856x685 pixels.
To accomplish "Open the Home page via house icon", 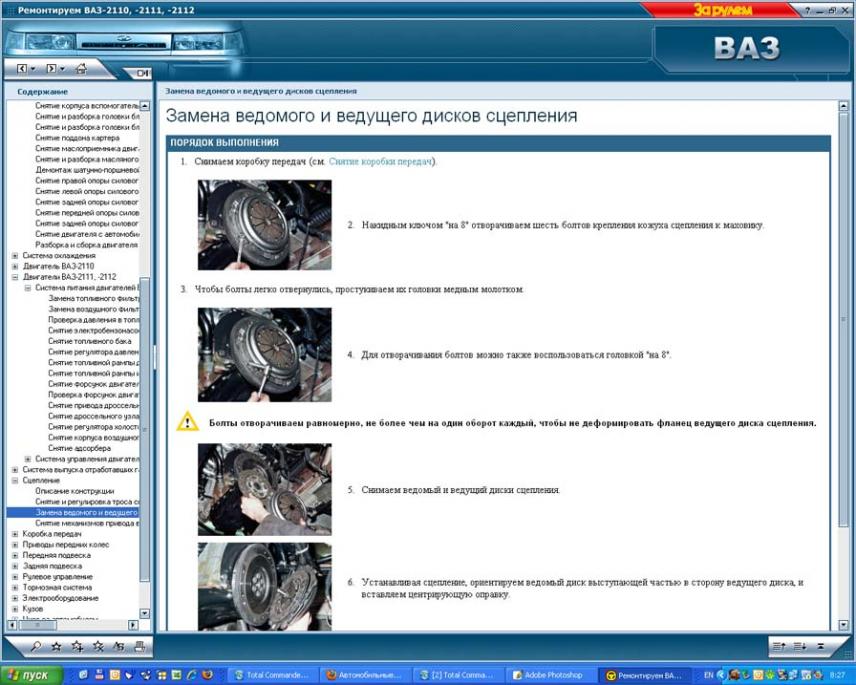I will click(81, 69).
